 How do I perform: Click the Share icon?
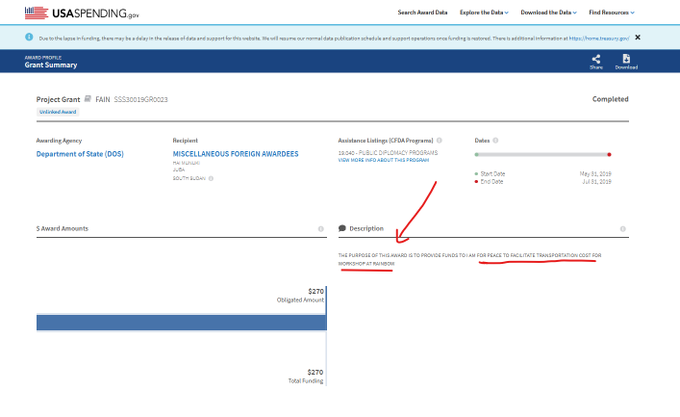point(596,58)
